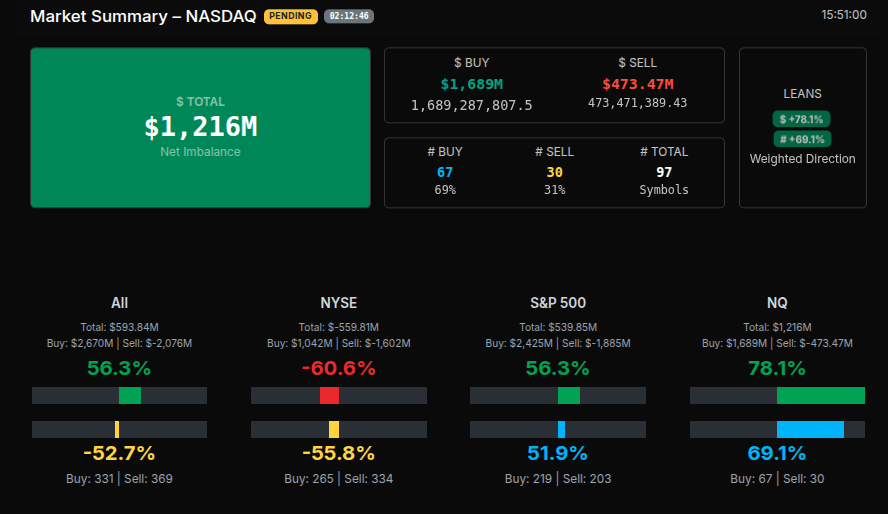This screenshot has height=514, width=888.
Task: Click the green $1,216M Net Imbalance card
Action: 200,127
